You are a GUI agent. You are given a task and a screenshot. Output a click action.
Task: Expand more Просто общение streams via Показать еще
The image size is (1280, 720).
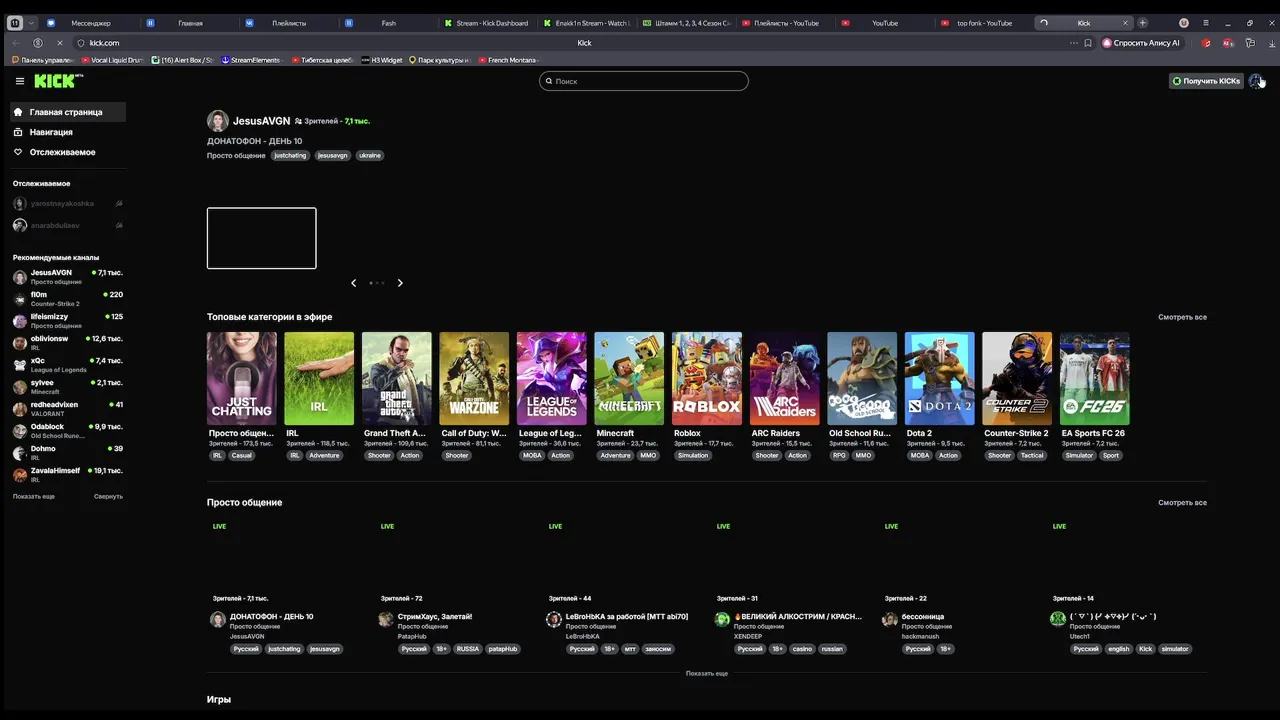pos(707,673)
